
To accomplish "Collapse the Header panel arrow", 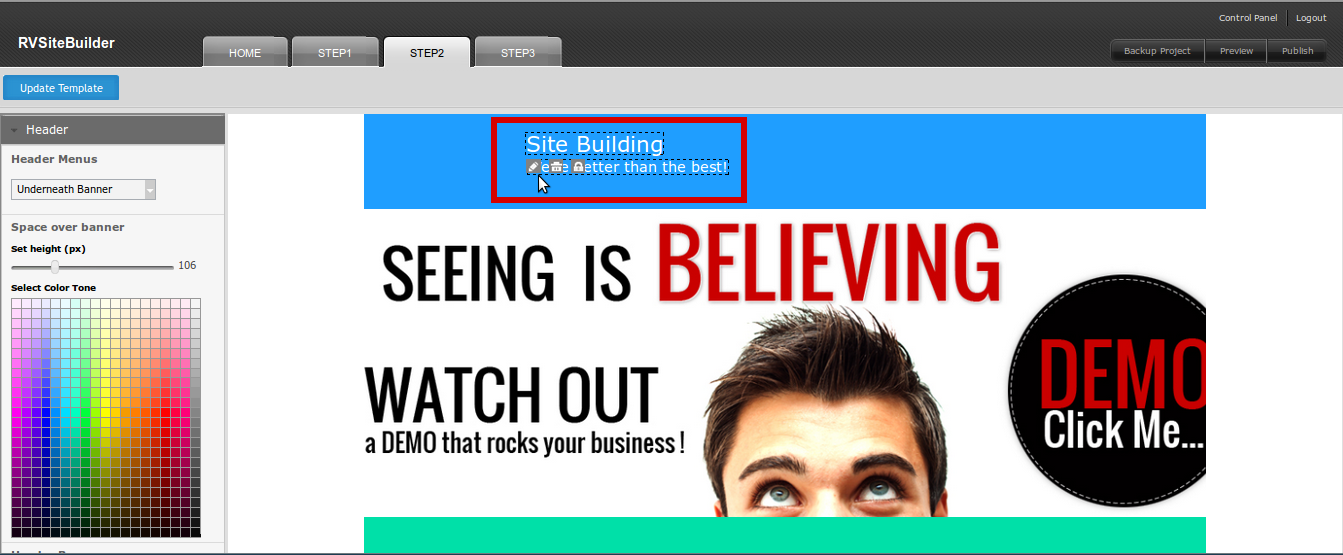I will (15, 130).
